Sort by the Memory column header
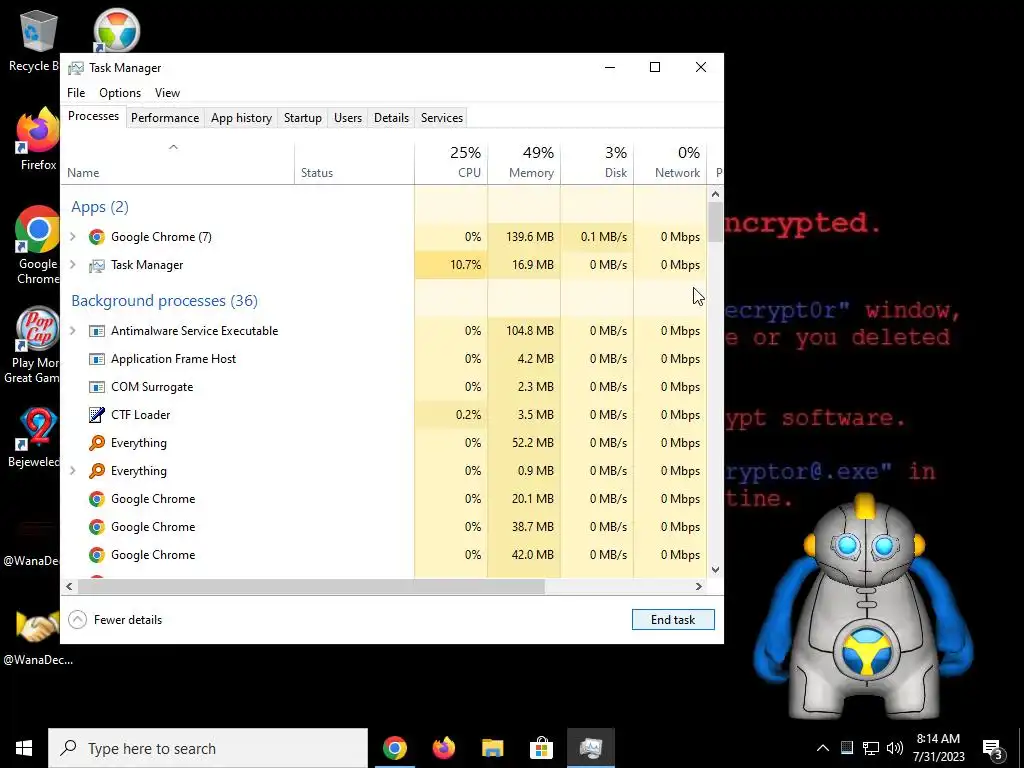This screenshot has height=768, width=1024. click(x=524, y=162)
